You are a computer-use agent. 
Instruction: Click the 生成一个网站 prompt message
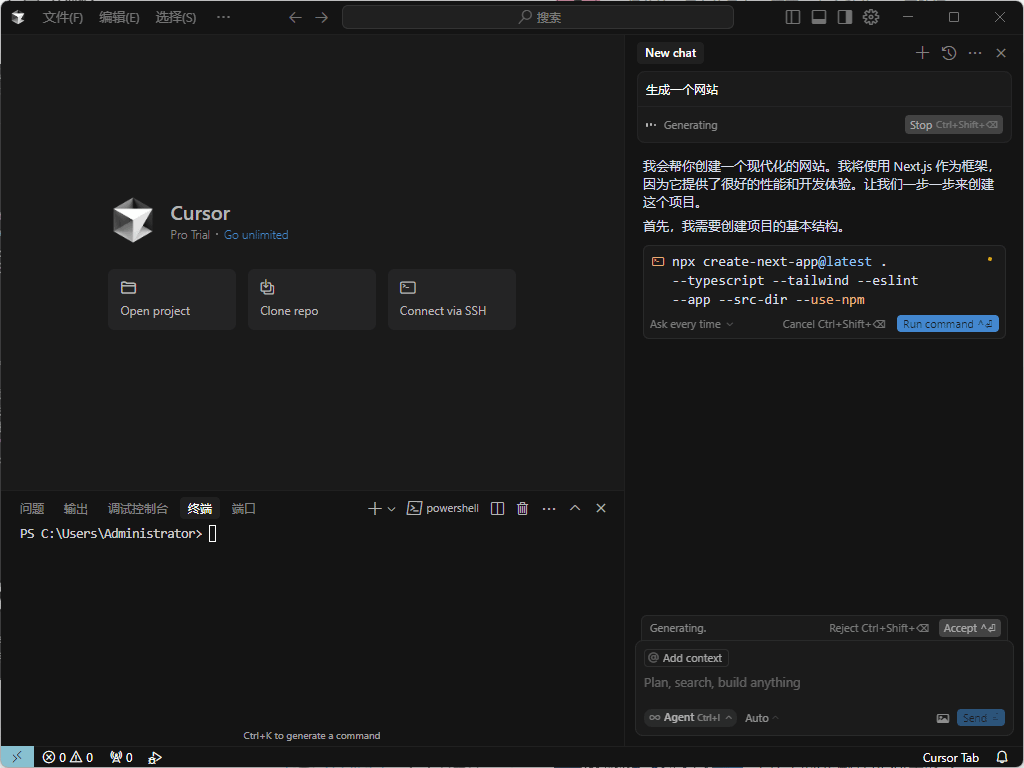[824, 89]
